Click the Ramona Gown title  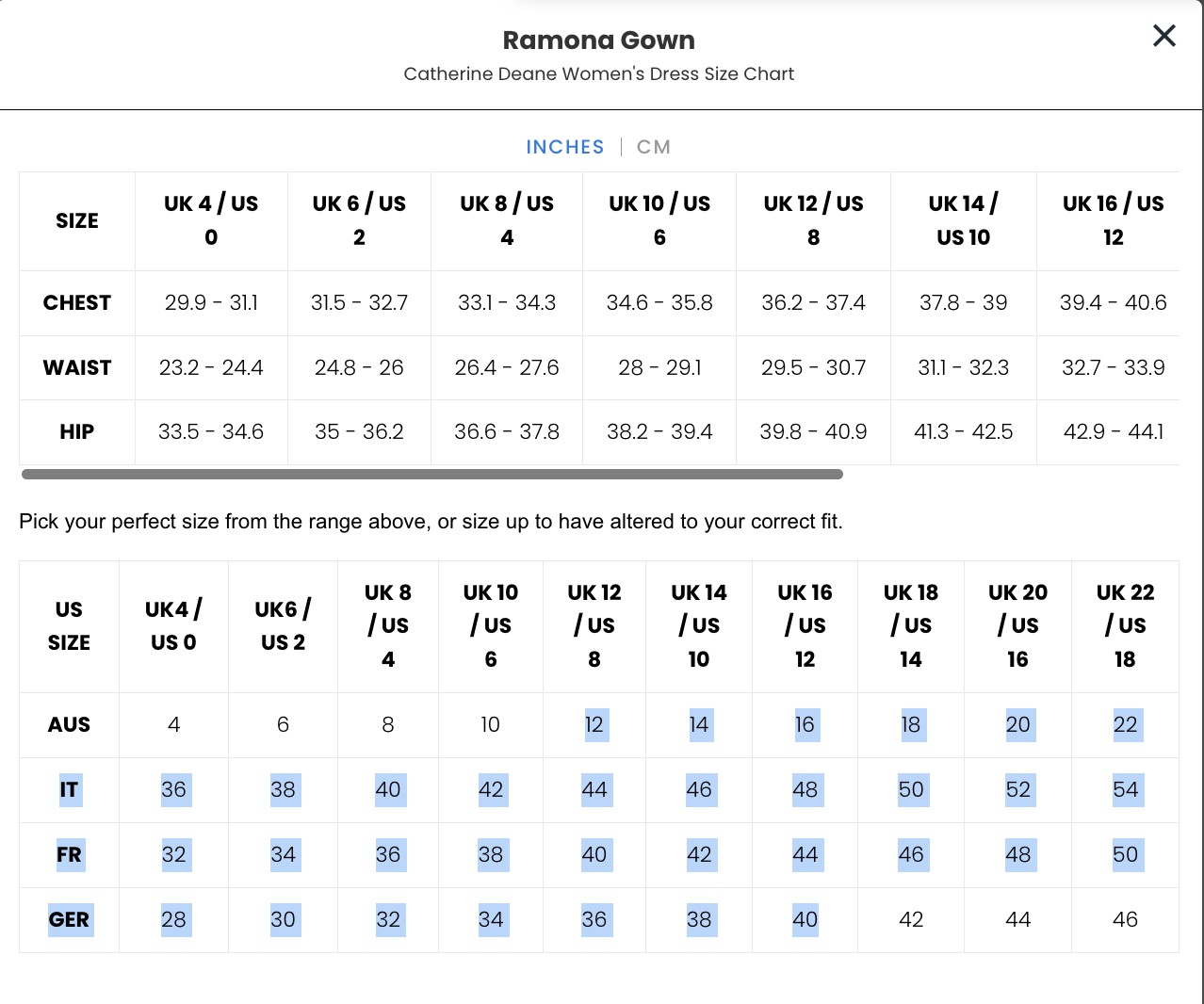point(598,40)
